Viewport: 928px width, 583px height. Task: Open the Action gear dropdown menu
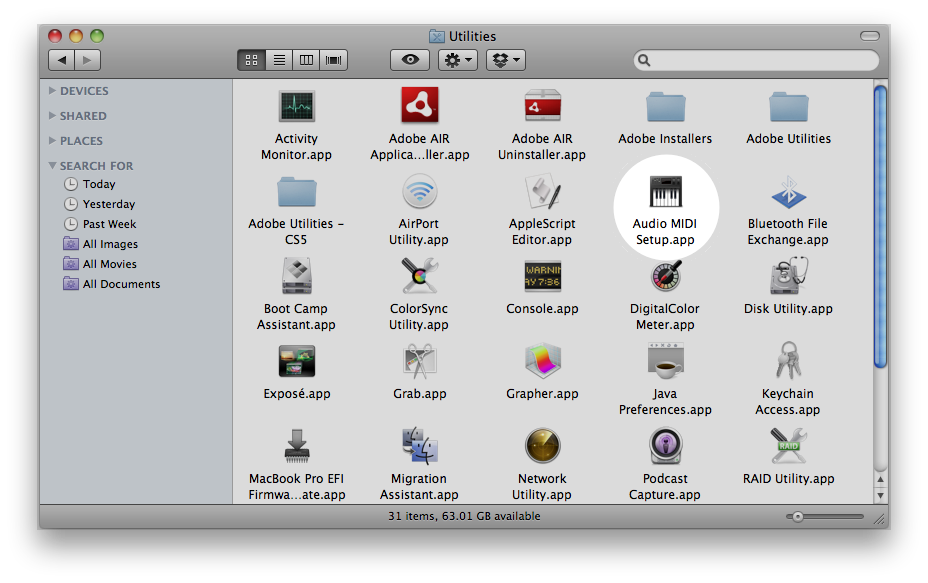[x=458, y=60]
